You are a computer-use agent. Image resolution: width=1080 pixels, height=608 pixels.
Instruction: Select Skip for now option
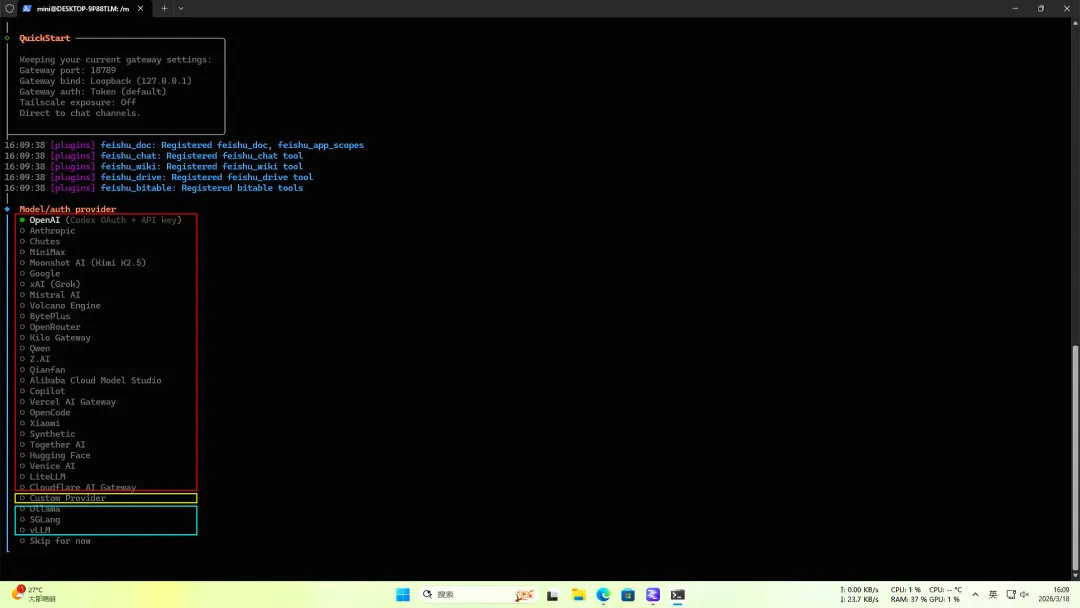click(55, 541)
